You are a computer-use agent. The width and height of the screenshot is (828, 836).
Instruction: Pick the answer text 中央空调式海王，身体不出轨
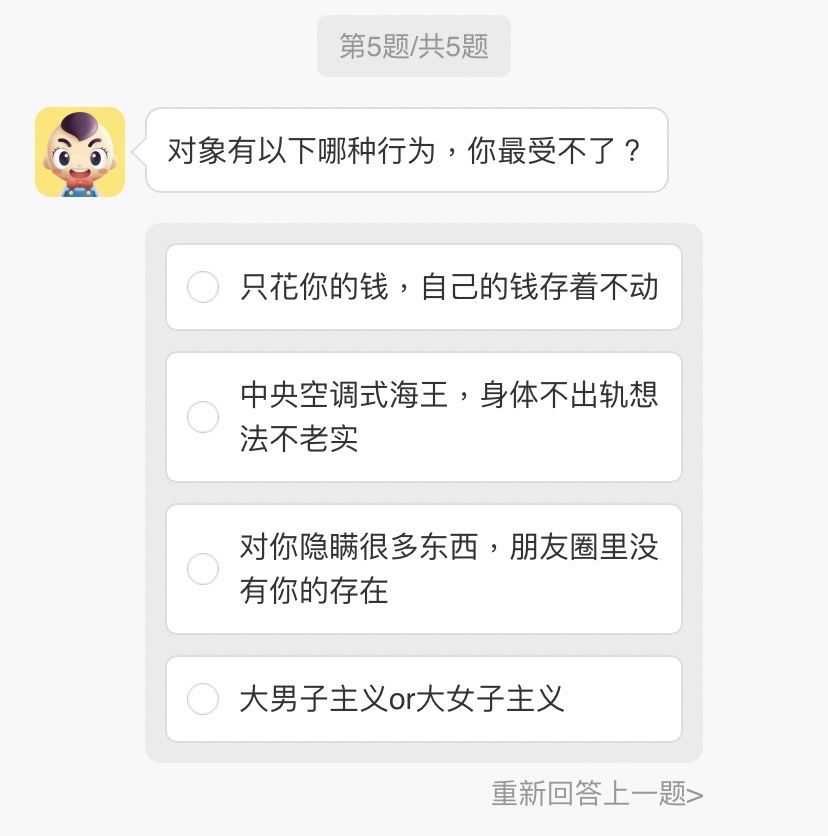tap(449, 395)
